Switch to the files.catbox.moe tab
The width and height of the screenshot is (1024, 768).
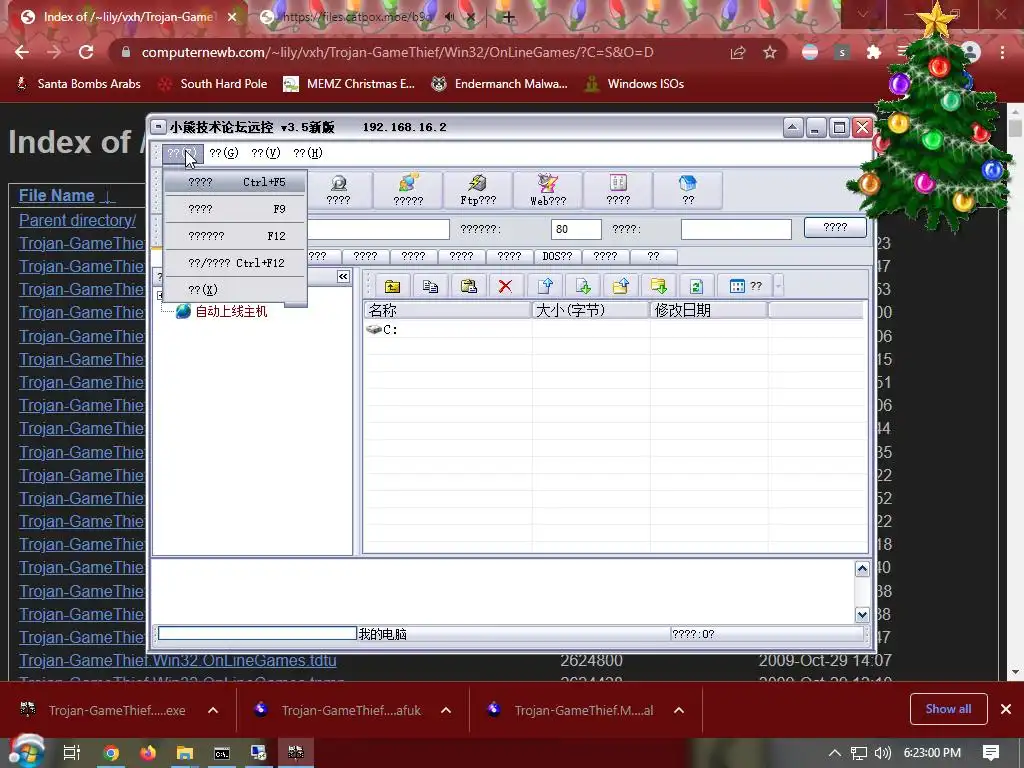click(358, 17)
